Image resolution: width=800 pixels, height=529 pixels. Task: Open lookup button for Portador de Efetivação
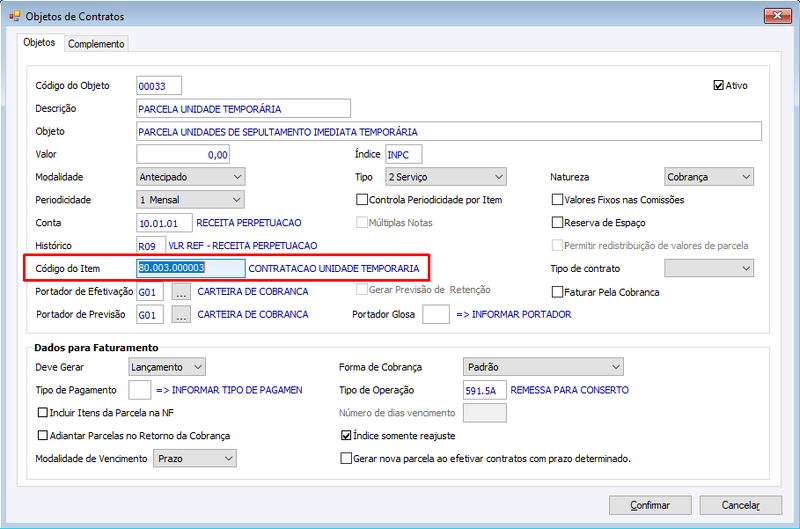click(x=181, y=291)
